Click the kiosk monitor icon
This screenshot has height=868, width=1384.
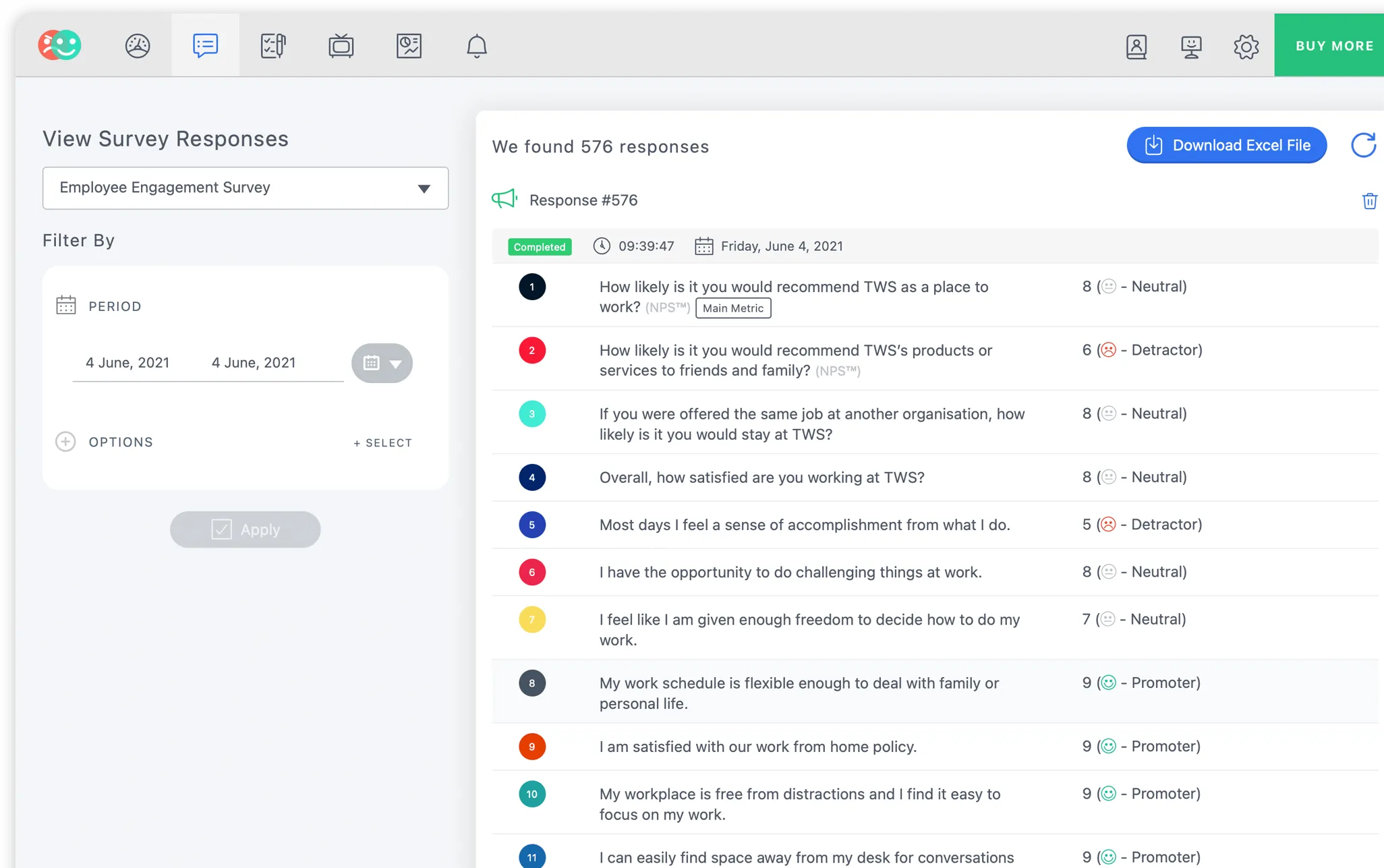1191,46
